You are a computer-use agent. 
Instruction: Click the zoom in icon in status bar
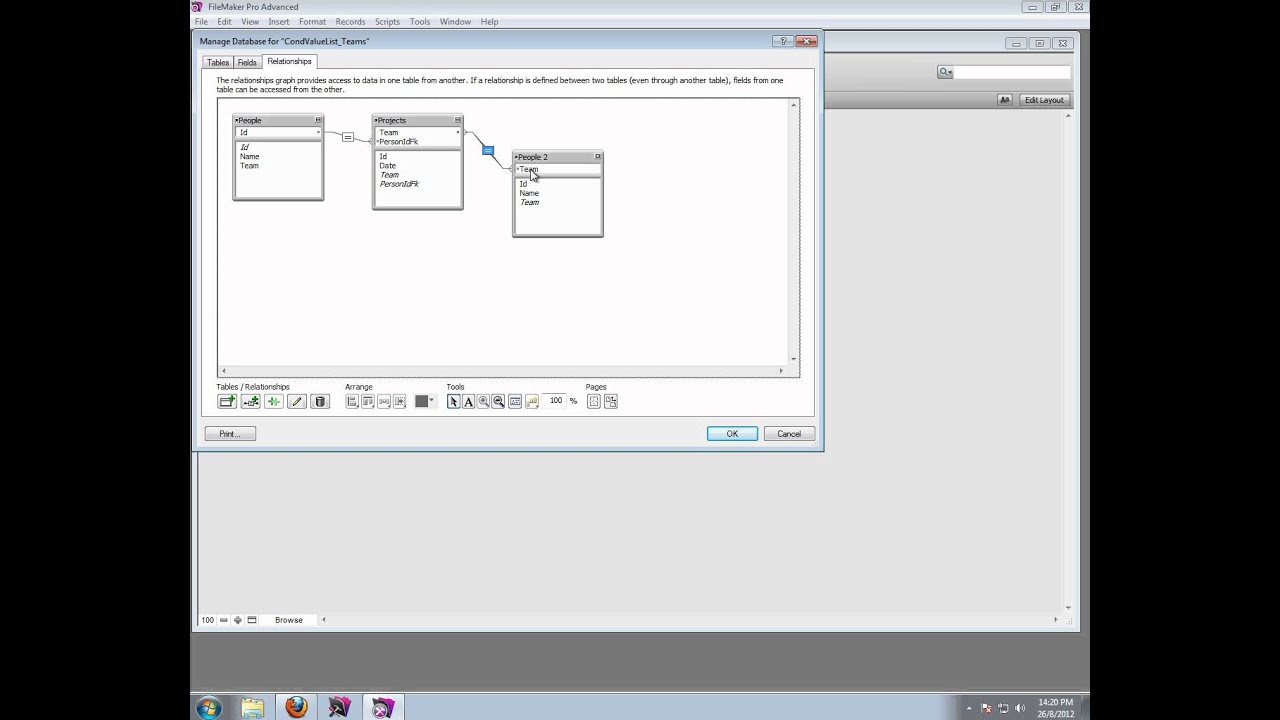[237, 620]
